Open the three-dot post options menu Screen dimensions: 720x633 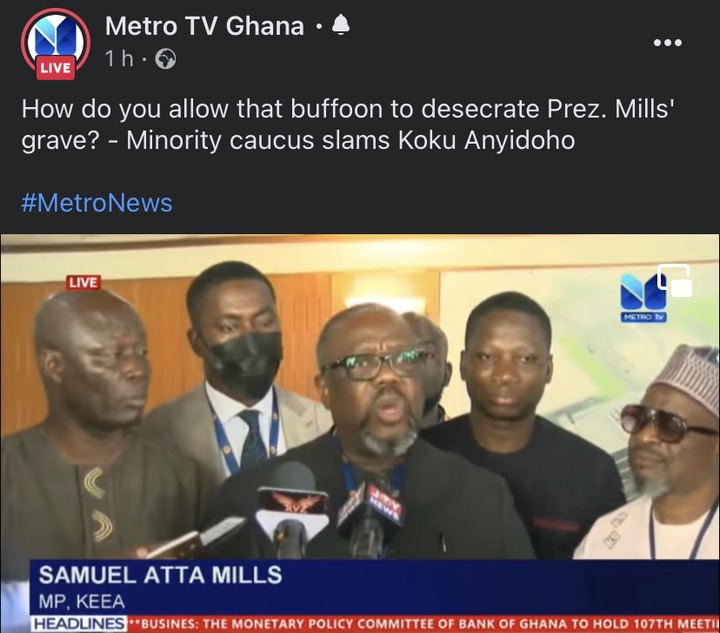668,43
